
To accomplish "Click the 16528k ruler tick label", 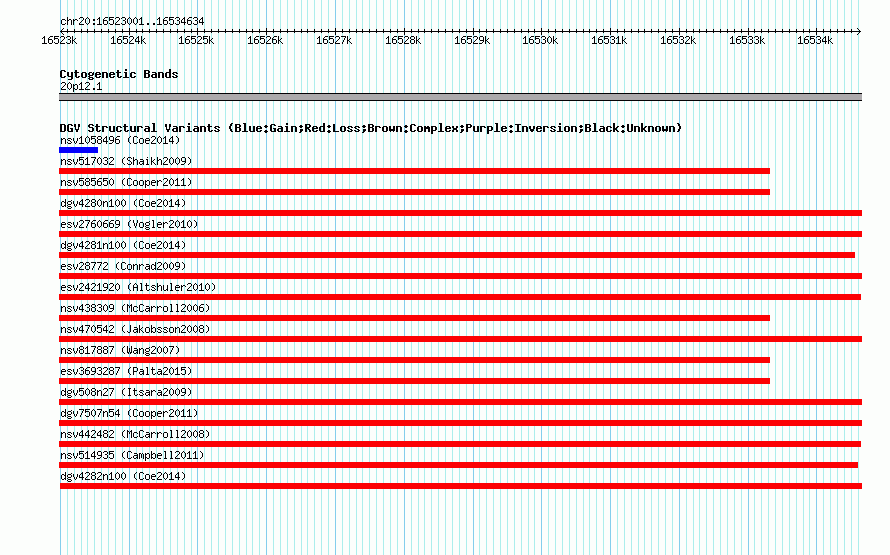I will click(x=403, y=41).
